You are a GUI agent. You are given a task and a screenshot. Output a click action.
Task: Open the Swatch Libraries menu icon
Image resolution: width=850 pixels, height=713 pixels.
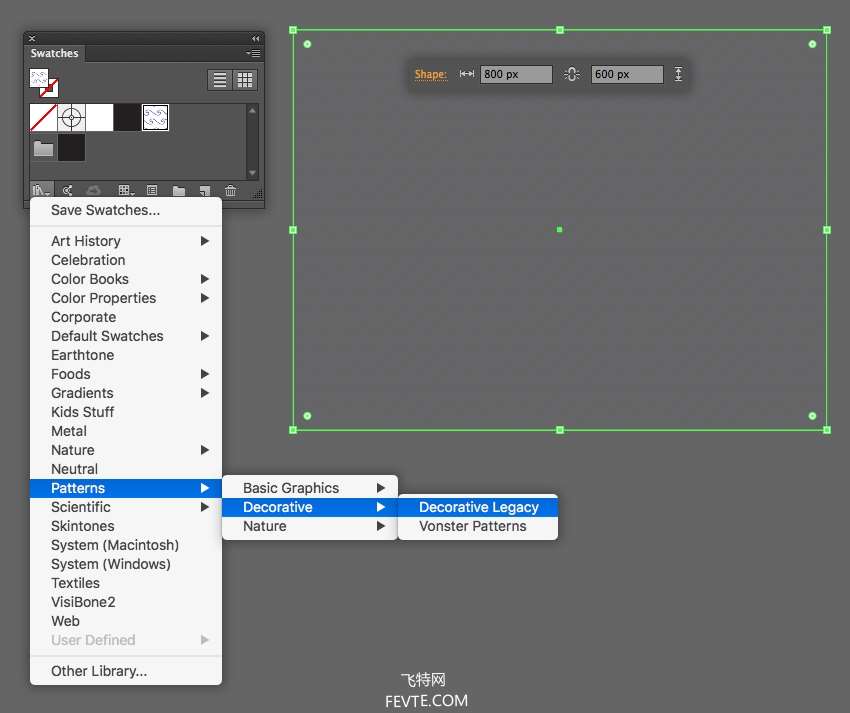(41, 190)
